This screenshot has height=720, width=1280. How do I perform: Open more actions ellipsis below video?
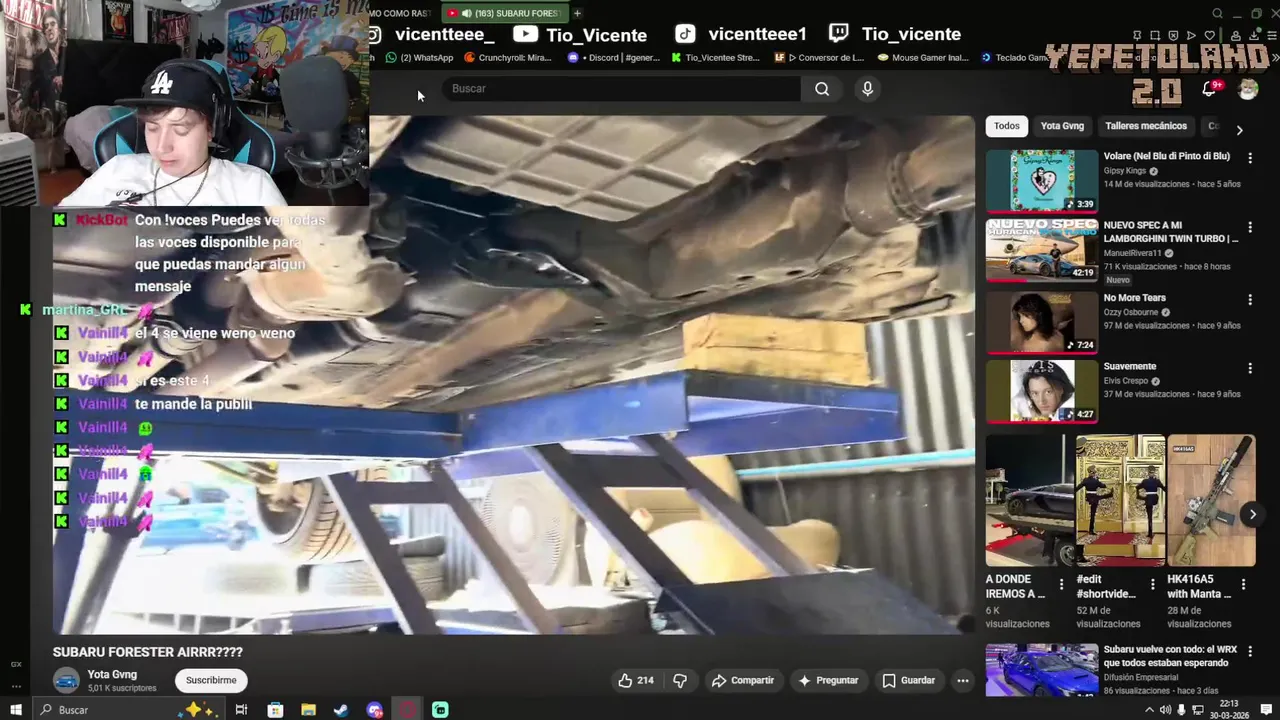tap(962, 680)
